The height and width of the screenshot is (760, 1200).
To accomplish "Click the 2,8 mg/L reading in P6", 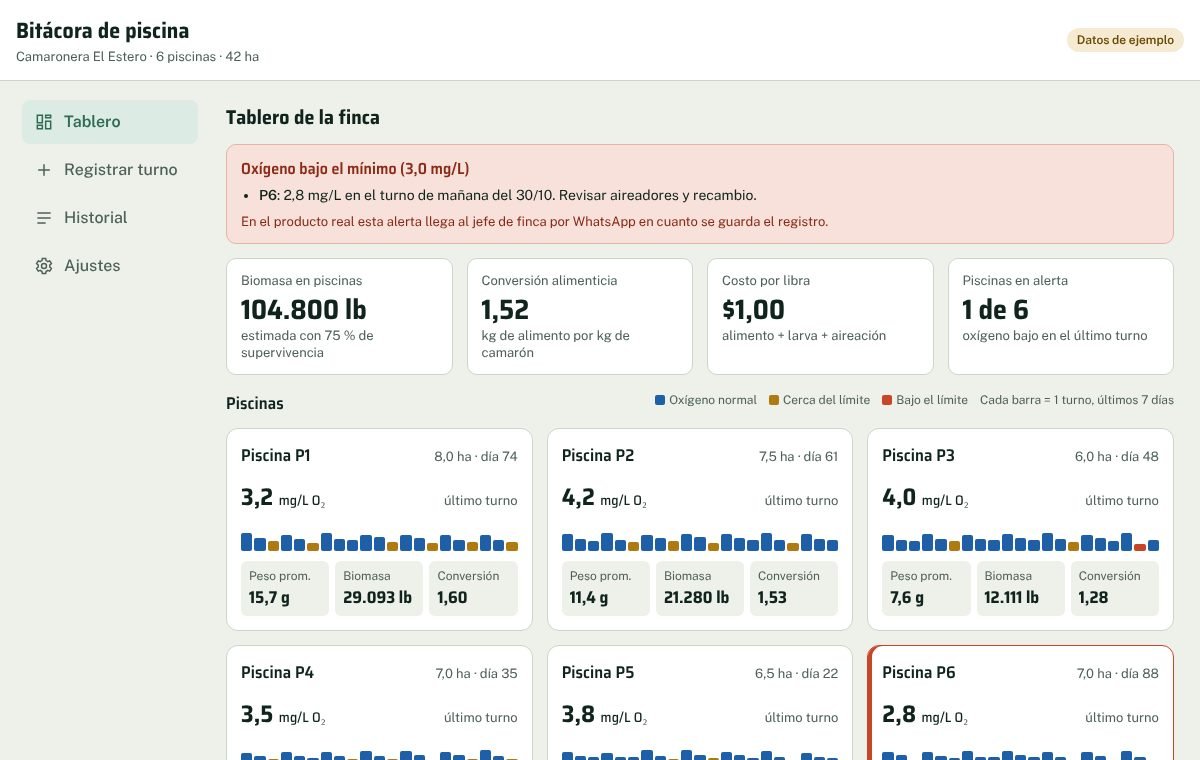I will tap(925, 716).
